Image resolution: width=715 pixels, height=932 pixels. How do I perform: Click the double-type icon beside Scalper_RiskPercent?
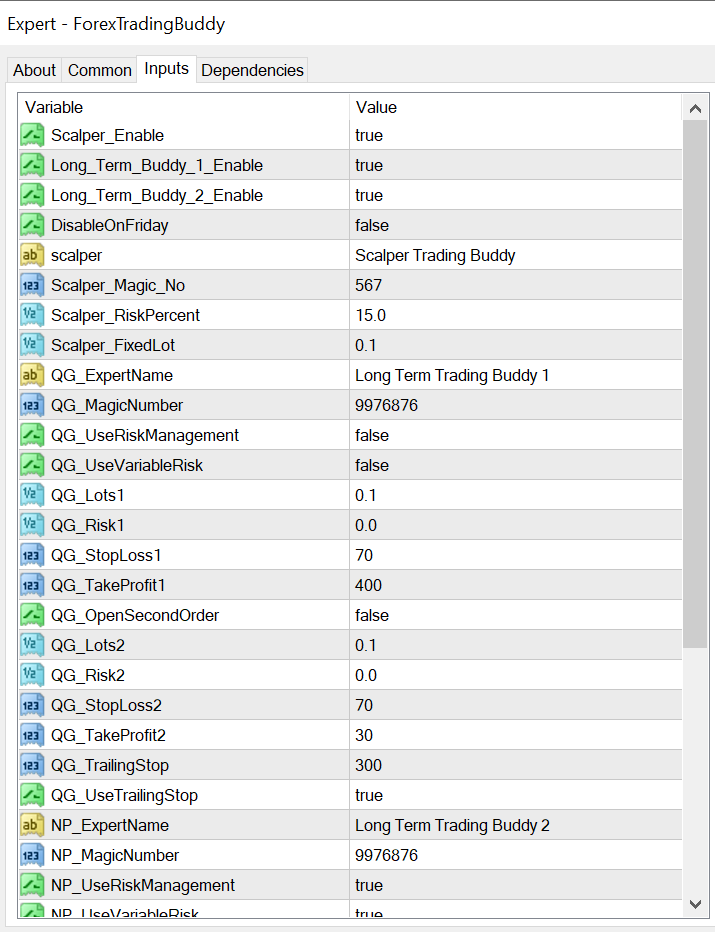click(32, 315)
